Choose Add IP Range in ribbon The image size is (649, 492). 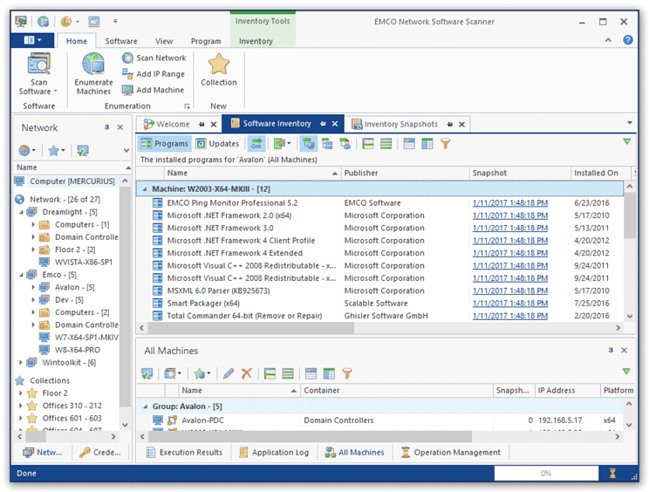tap(154, 74)
